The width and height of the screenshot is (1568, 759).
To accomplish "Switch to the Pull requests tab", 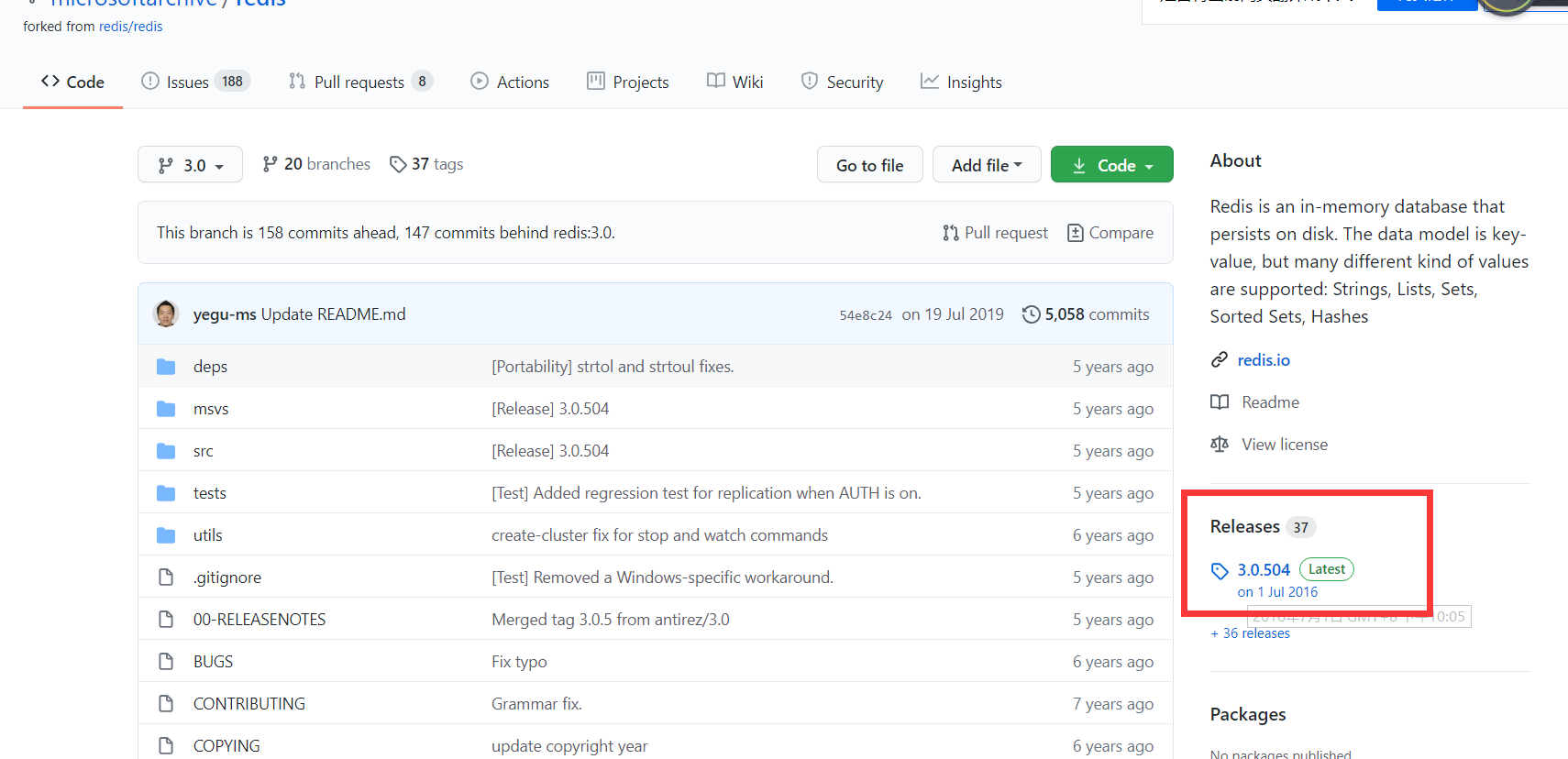I will pos(359,82).
